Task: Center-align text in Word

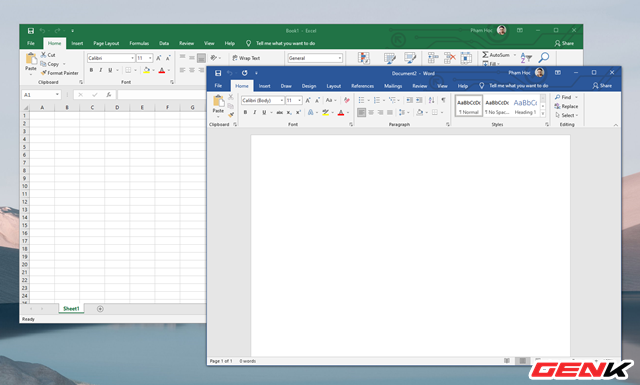Action: coord(371,112)
